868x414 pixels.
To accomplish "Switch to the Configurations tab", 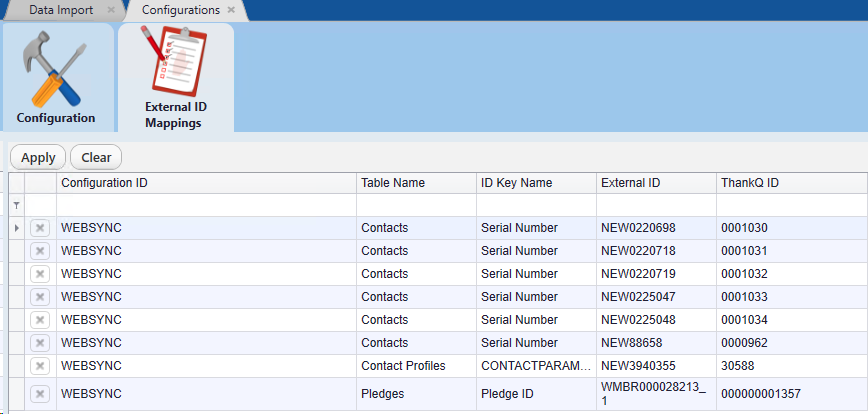I will pos(180,10).
